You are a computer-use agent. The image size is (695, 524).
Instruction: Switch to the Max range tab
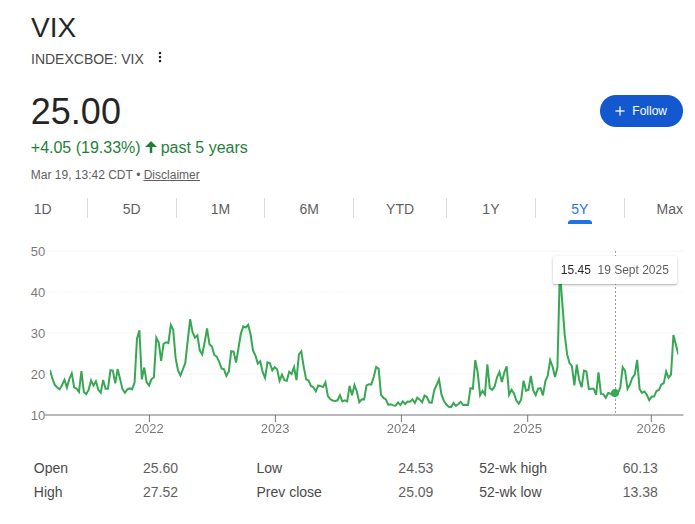669,209
